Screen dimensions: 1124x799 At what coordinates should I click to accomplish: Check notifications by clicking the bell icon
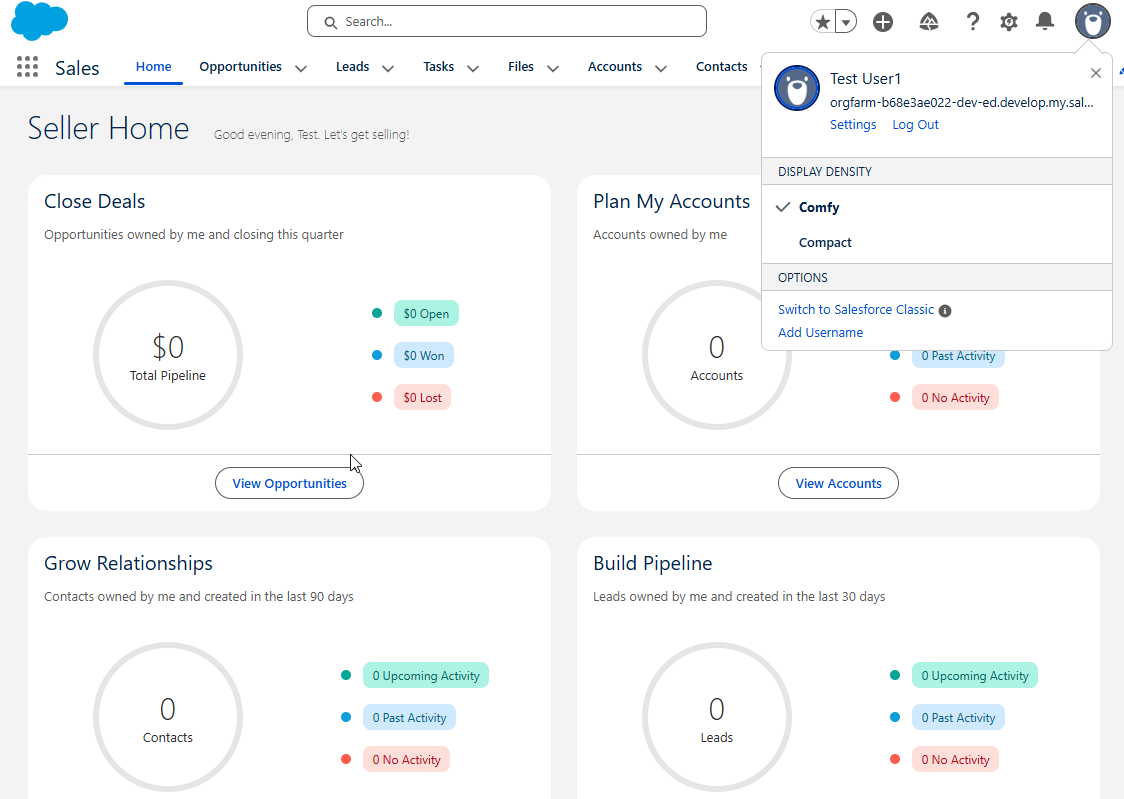[1045, 20]
